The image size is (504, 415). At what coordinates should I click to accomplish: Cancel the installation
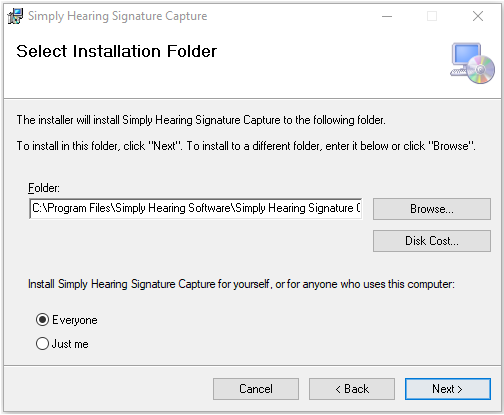point(256,389)
